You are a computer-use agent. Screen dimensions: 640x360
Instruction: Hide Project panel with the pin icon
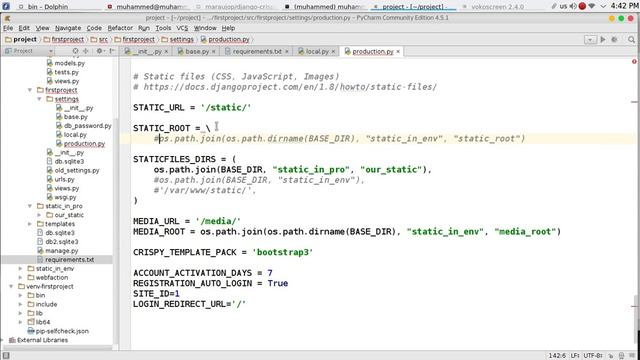click(112, 51)
